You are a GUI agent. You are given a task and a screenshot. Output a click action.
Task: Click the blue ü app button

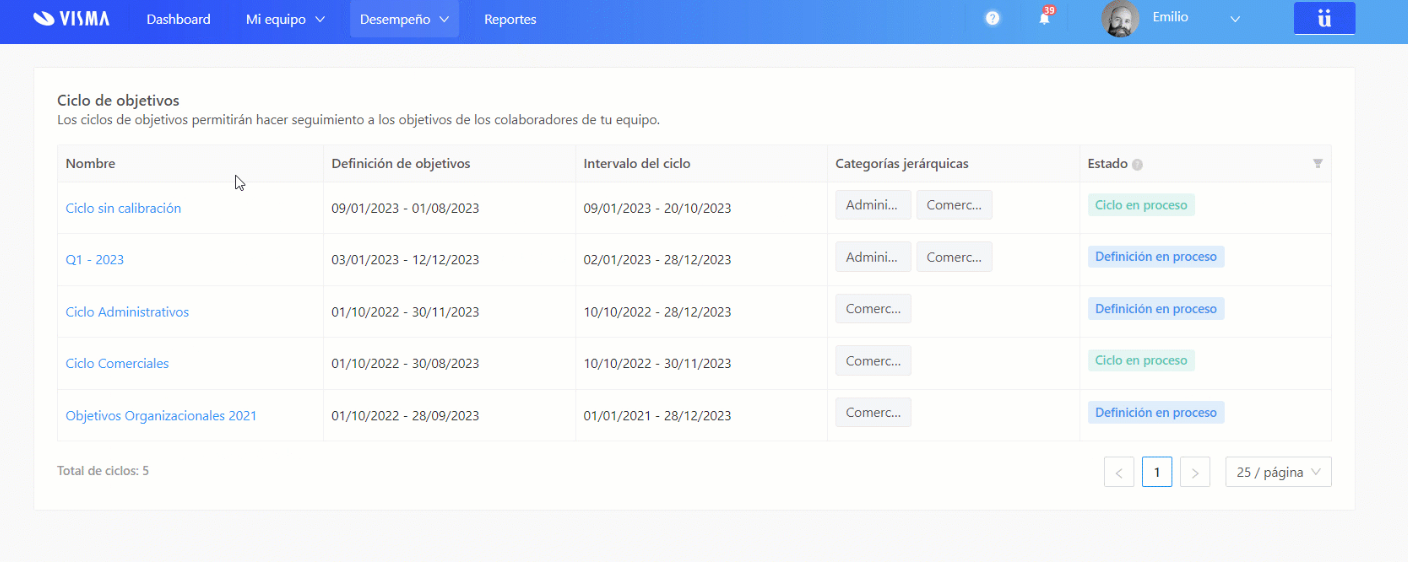[x=1324, y=19]
